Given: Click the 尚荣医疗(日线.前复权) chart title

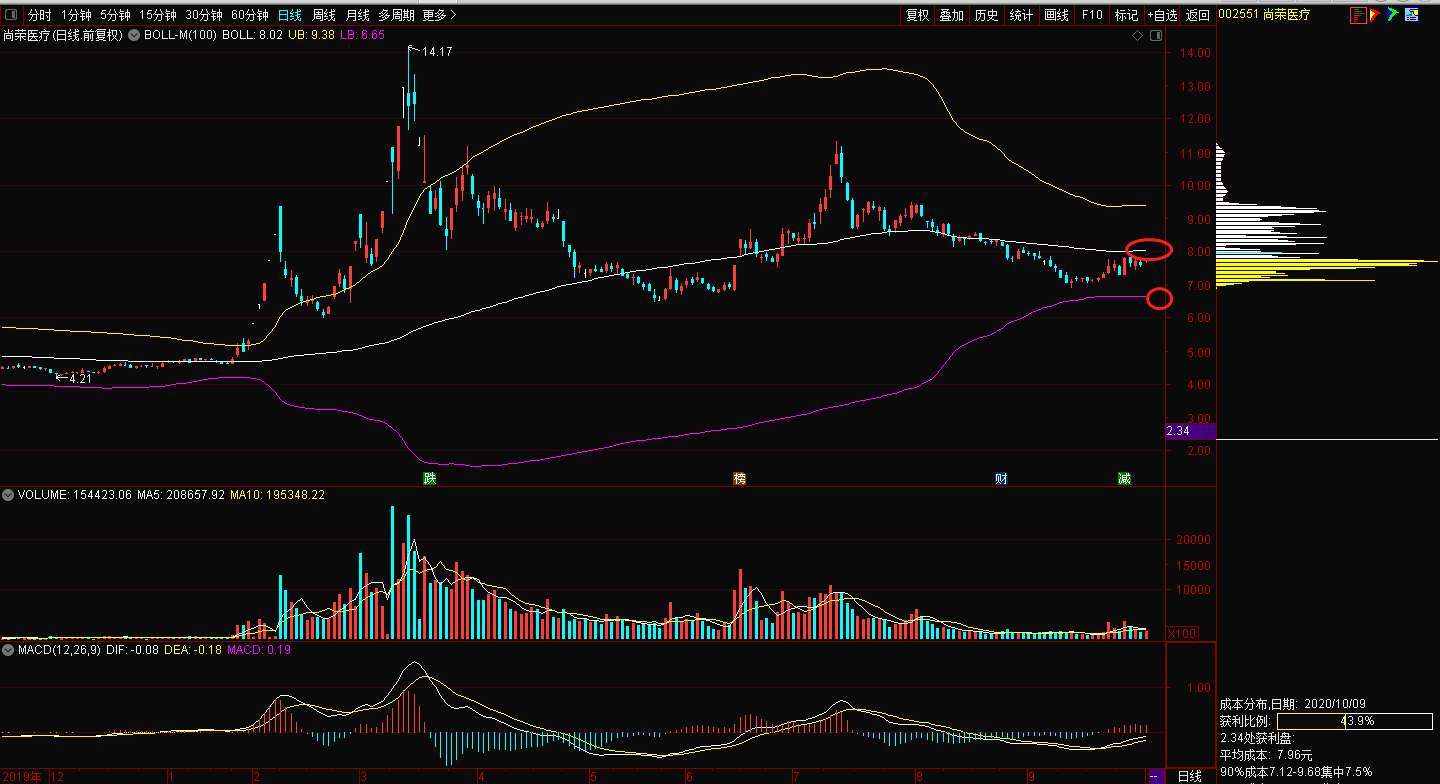Looking at the screenshot, I should [62, 35].
